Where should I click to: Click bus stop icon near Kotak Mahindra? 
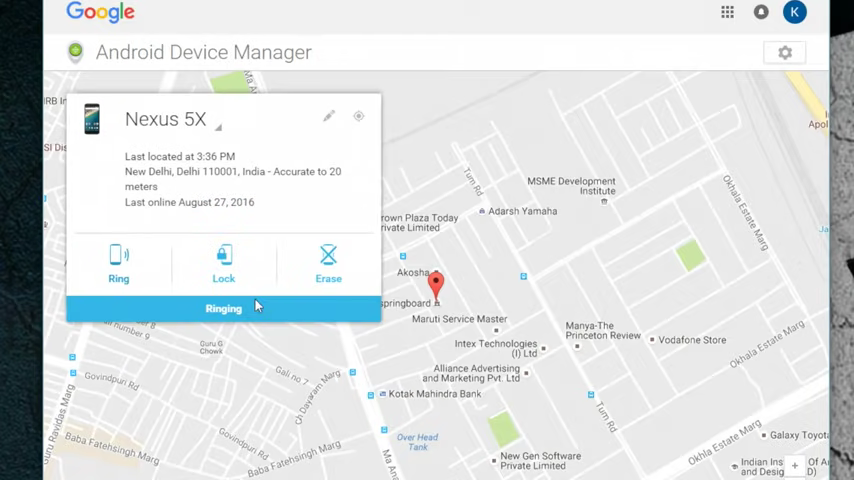point(370,395)
